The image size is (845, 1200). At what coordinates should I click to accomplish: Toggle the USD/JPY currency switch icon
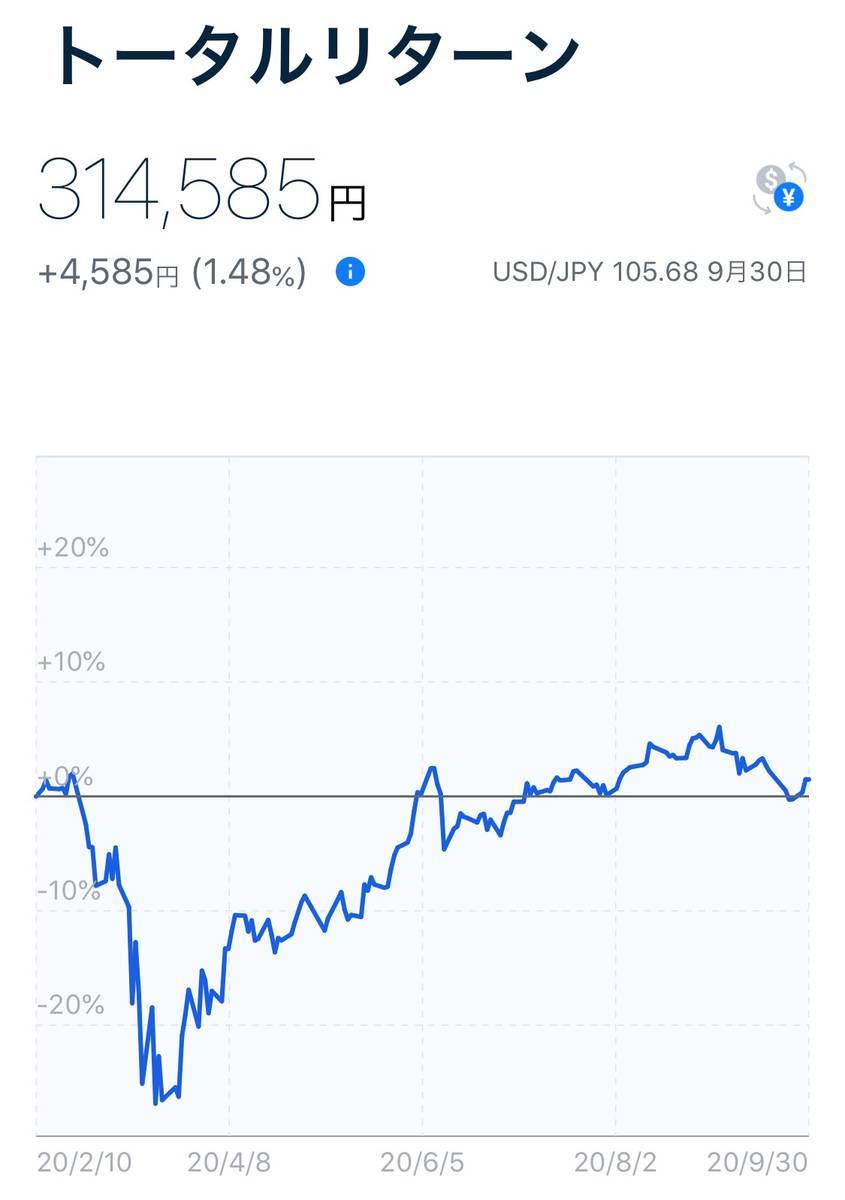click(780, 189)
